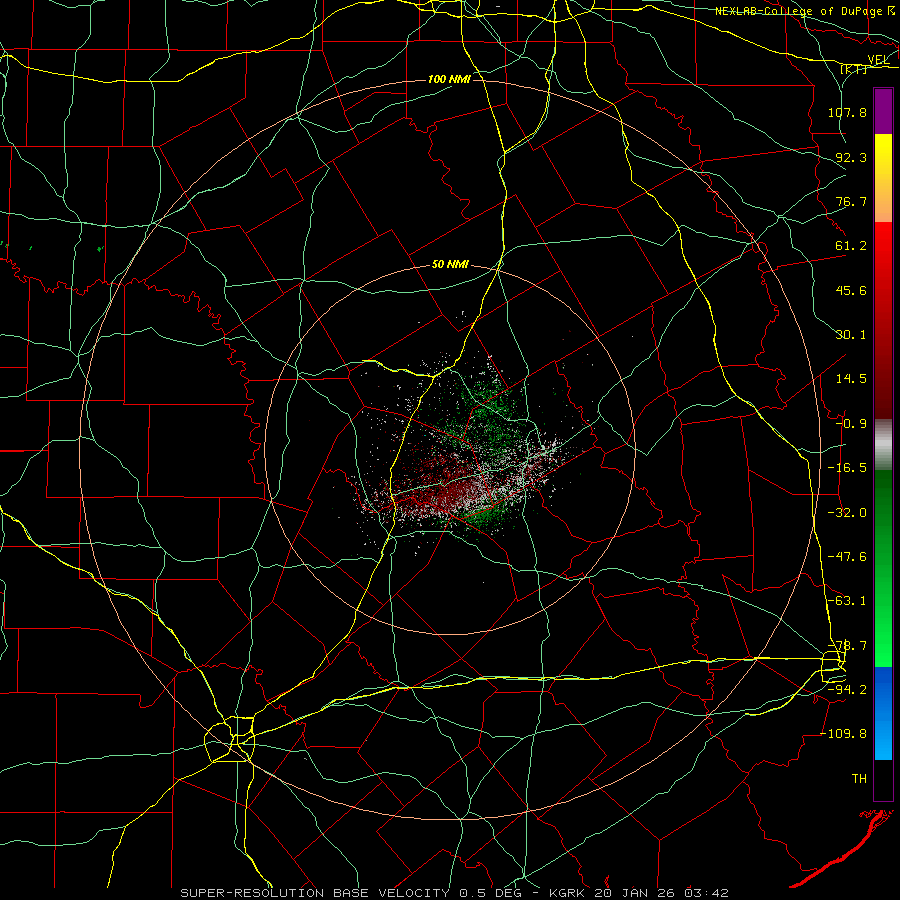Select the 61.2 value on the velocity scale
The image size is (900, 900).
coord(851,246)
